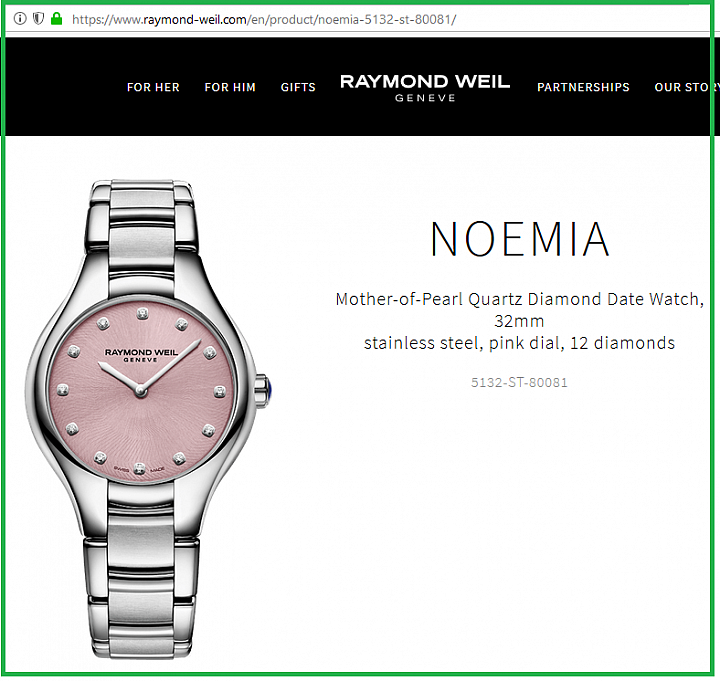Open the PARTNERSHIPS menu item

(583, 87)
